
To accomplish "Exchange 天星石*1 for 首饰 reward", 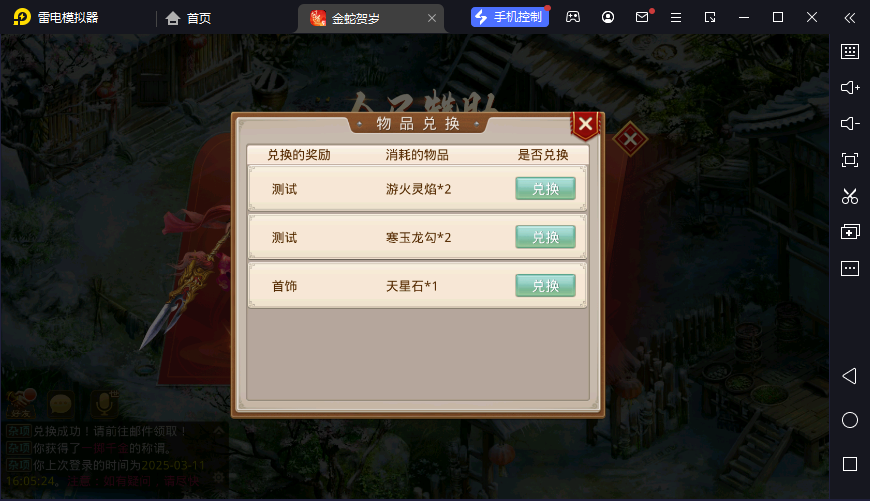I will [x=545, y=285].
